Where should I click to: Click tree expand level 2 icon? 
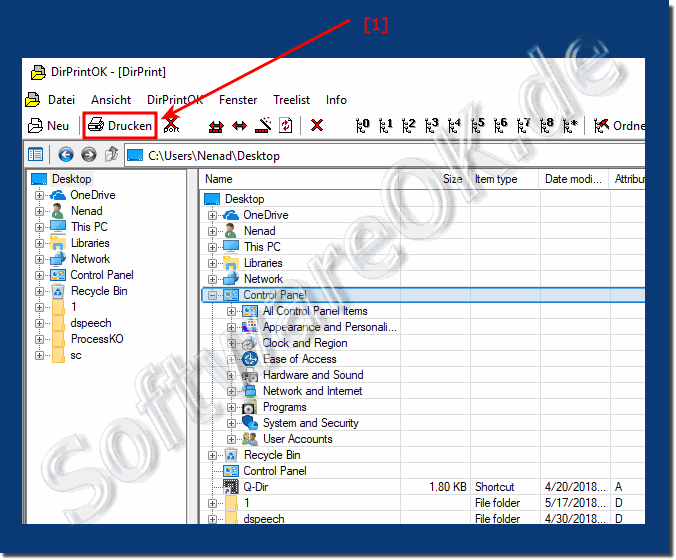[409, 125]
